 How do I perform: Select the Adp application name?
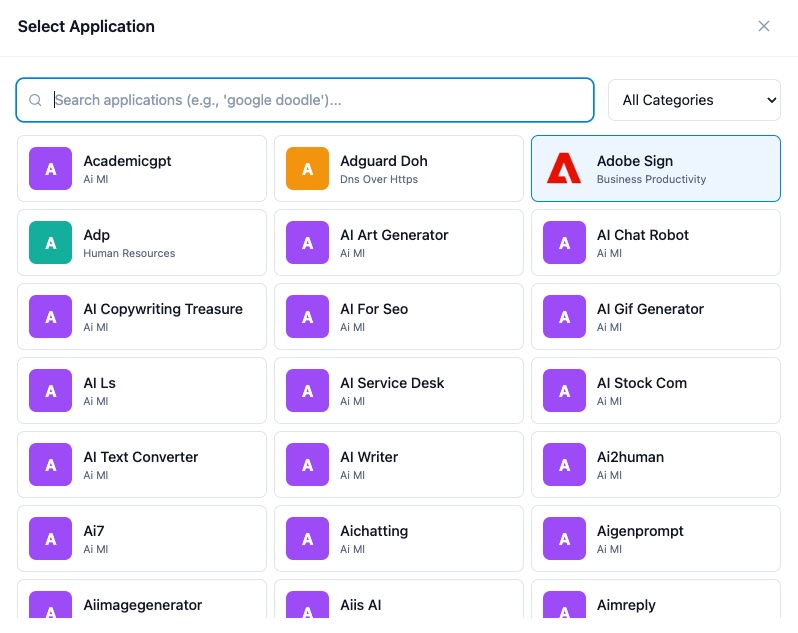97,235
